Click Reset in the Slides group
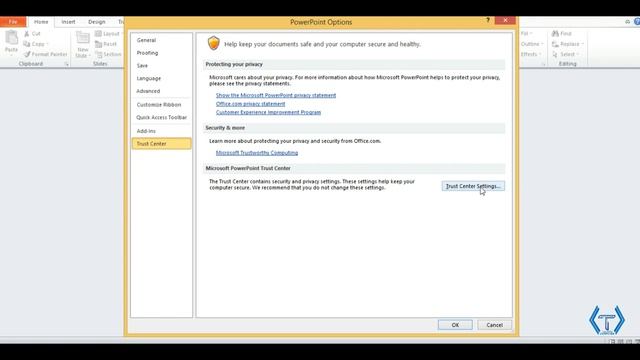The height and width of the screenshot is (360, 640). pyautogui.click(x=106, y=44)
